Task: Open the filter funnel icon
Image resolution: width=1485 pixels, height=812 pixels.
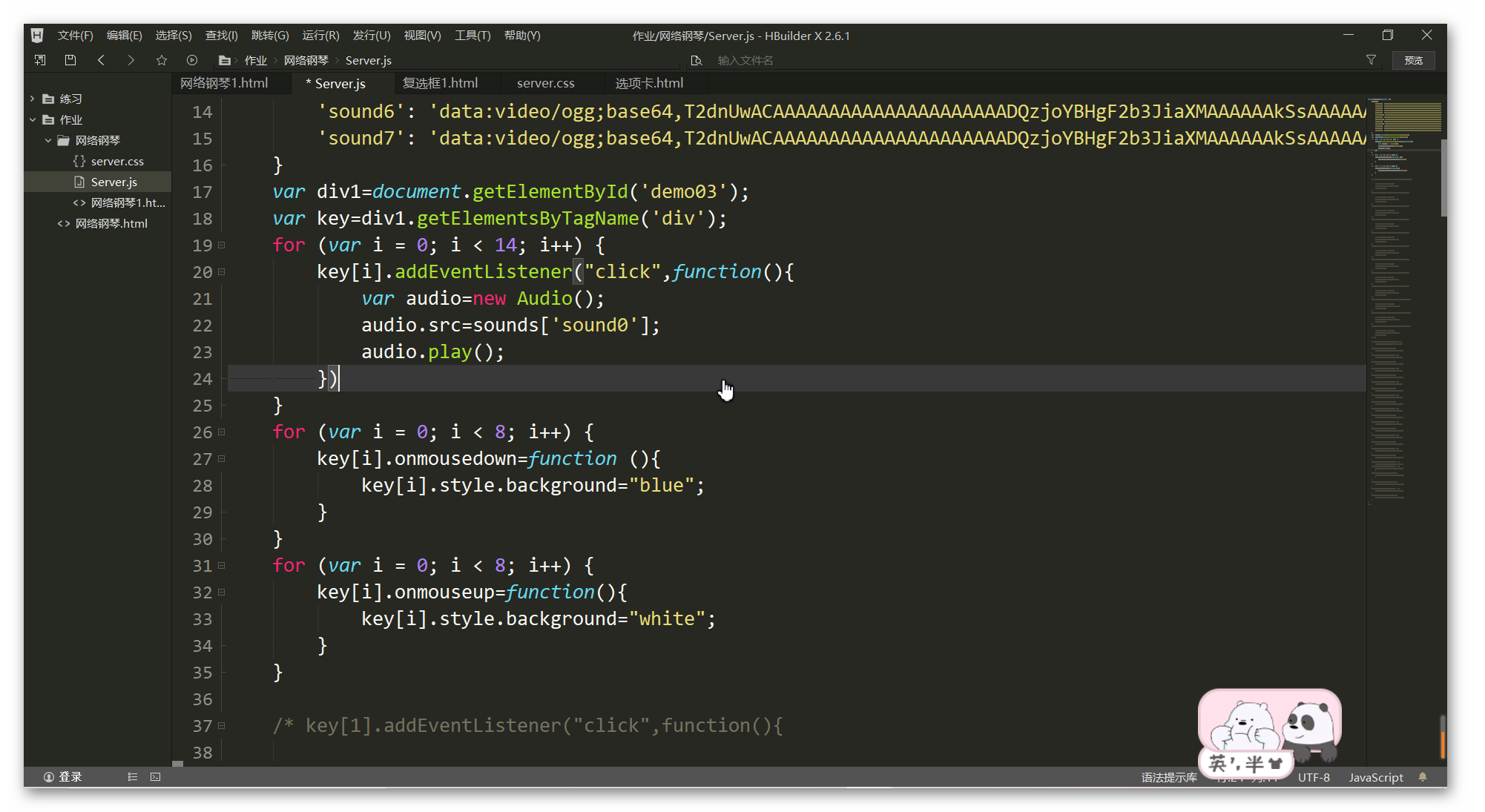Action: (1371, 60)
